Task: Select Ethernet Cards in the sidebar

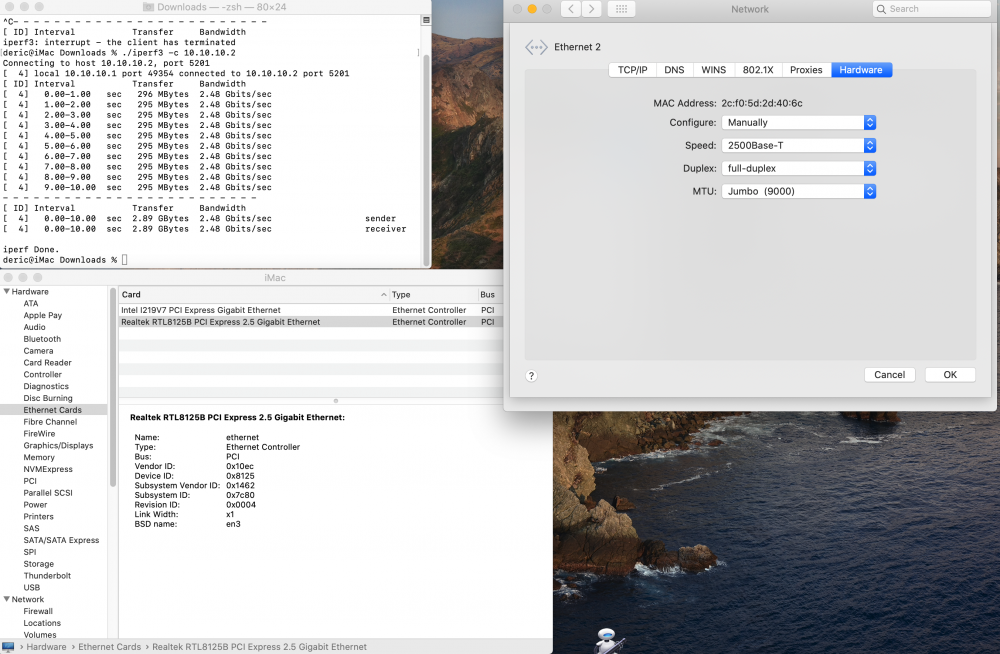Action: click(x=52, y=410)
